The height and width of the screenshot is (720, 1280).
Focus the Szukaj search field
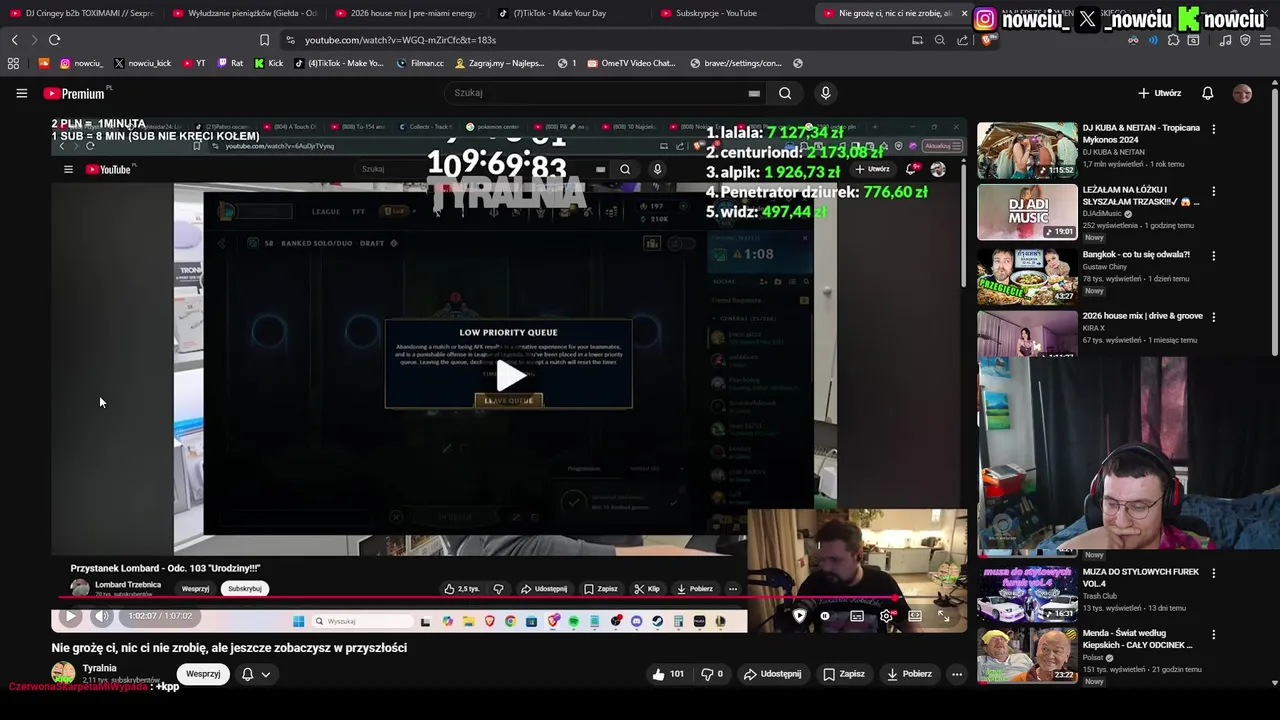tap(595, 93)
